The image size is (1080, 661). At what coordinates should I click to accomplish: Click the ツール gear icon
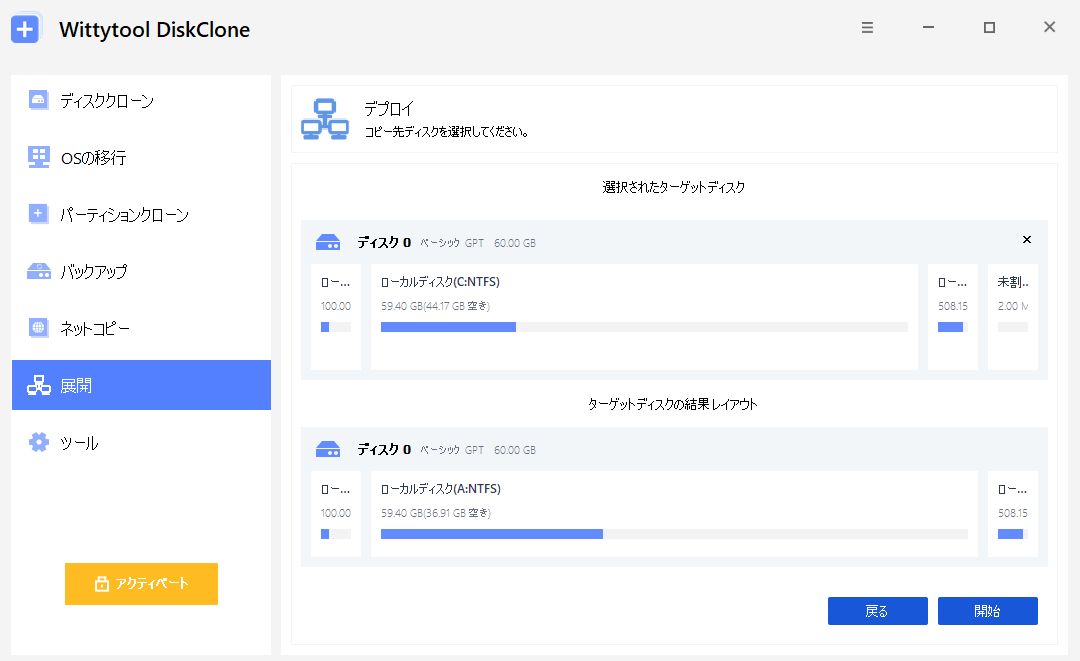click(39, 442)
